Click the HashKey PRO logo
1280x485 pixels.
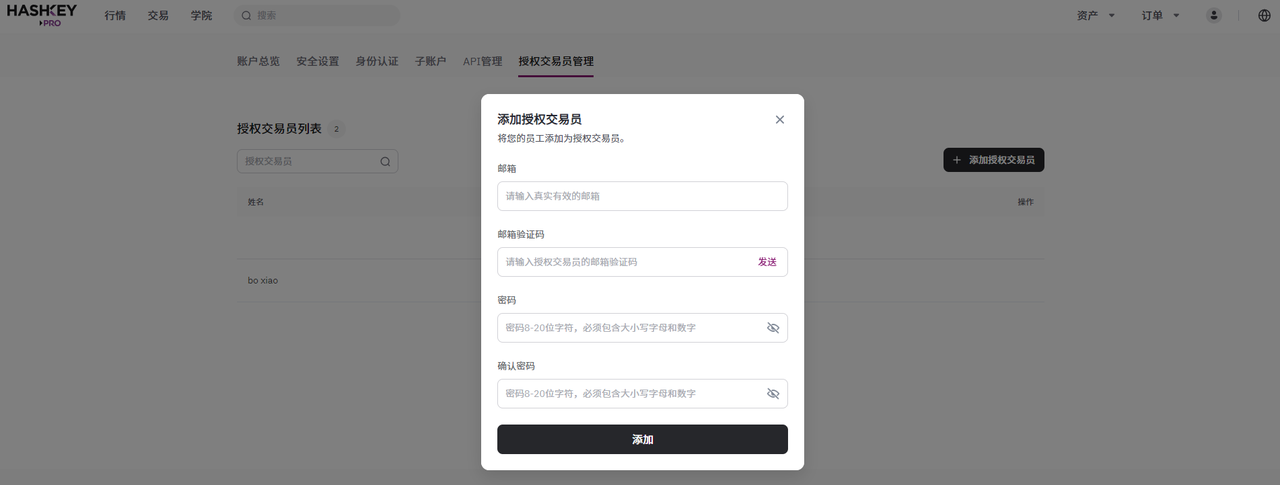pos(42,15)
